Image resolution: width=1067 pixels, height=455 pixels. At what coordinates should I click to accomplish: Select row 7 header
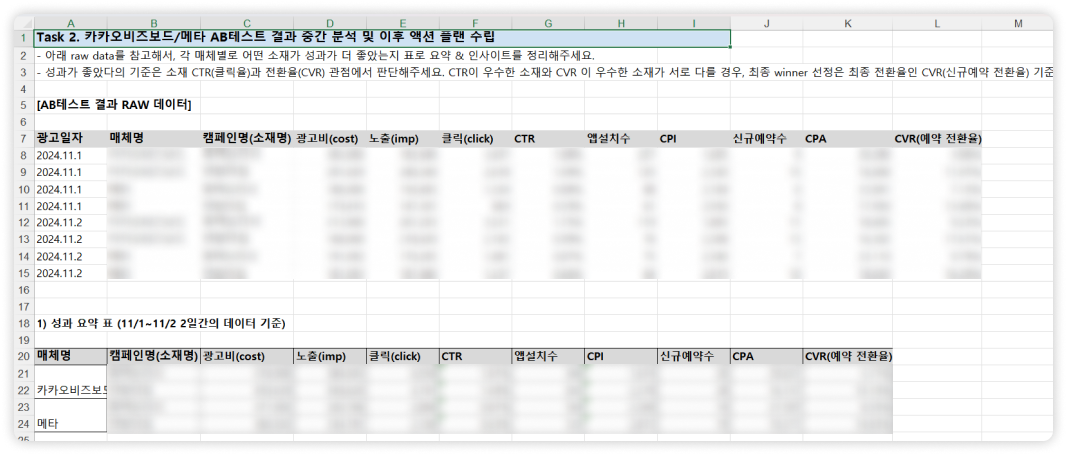click(x=22, y=138)
